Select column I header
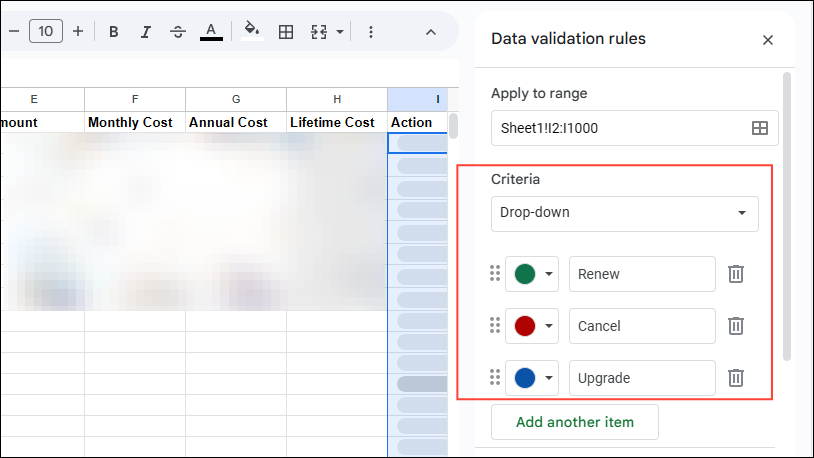This screenshot has width=814, height=458. [x=417, y=99]
